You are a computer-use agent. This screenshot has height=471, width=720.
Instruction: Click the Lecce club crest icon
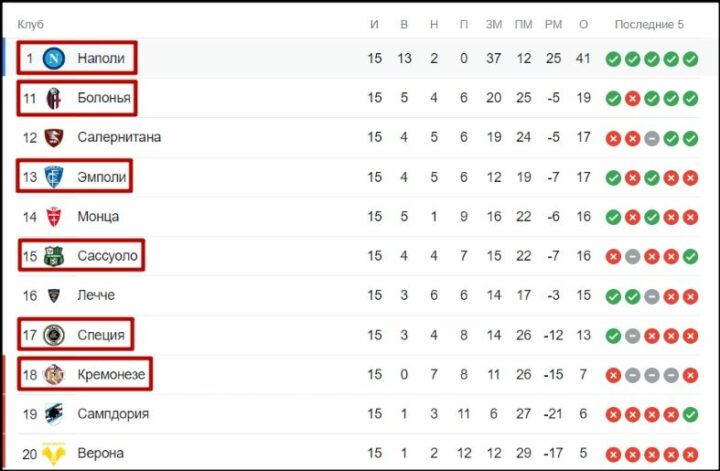53,296
